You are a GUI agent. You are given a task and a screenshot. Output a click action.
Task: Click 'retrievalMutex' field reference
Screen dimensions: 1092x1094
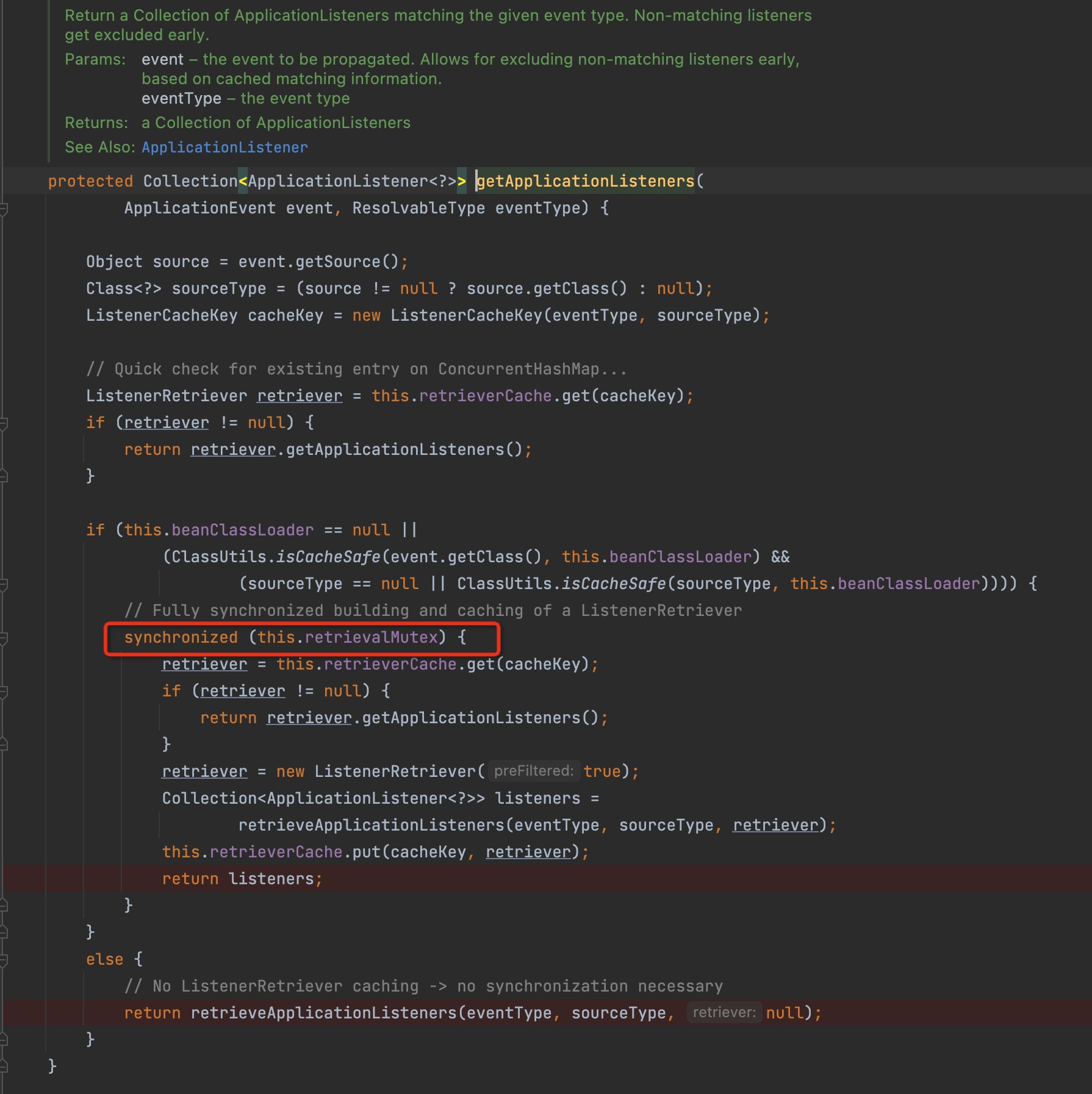click(x=371, y=637)
